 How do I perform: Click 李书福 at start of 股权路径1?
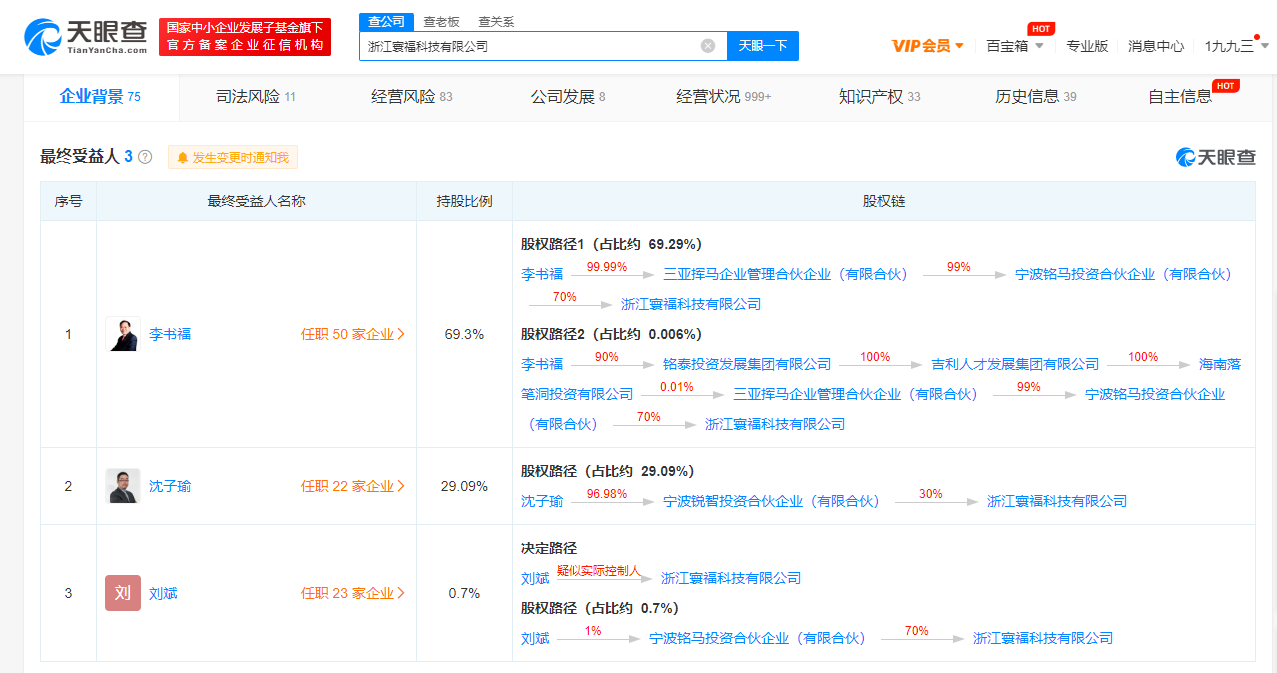pos(542,274)
